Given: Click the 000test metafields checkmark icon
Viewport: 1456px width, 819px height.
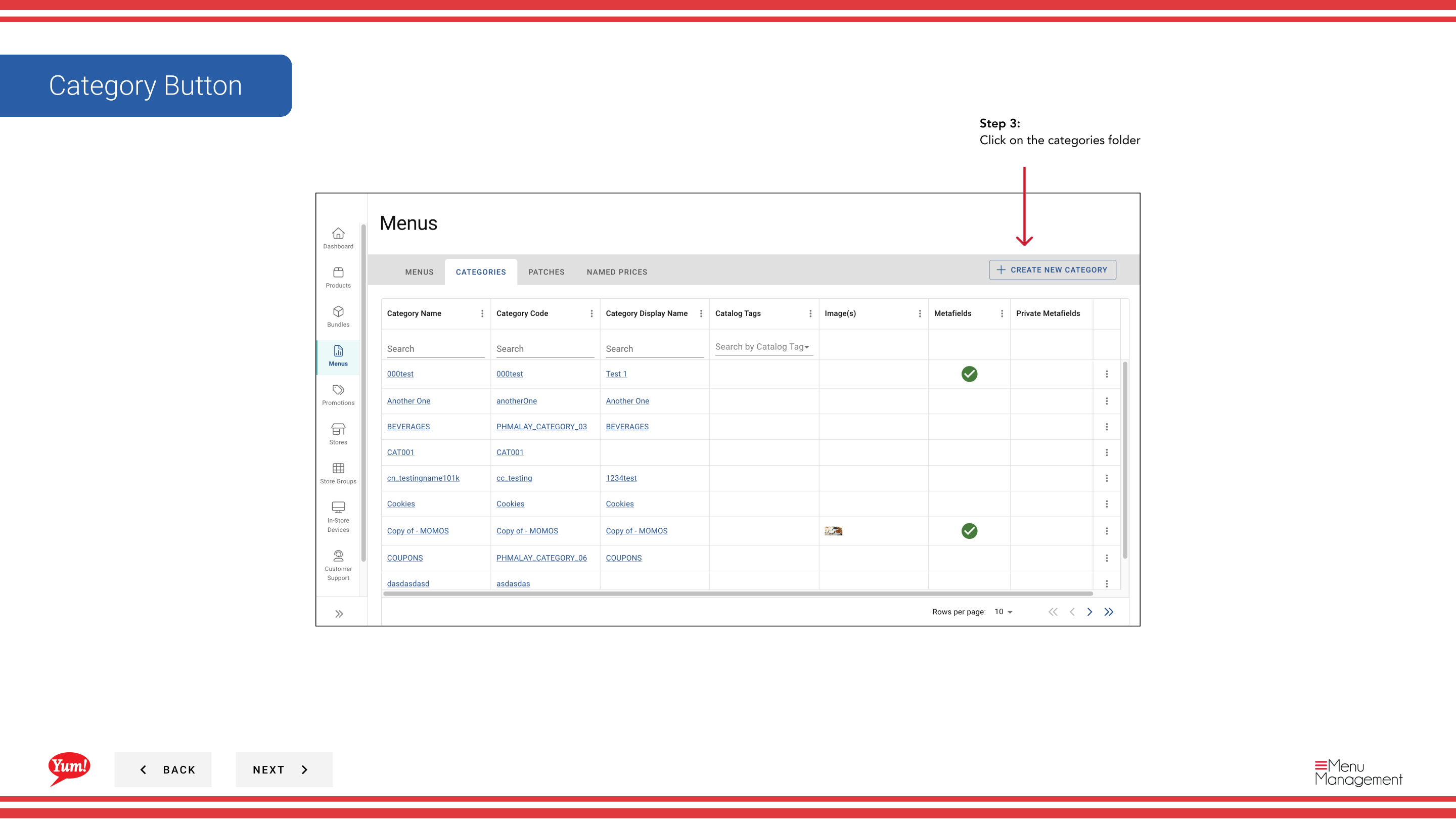Looking at the screenshot, I should (969, 374).
